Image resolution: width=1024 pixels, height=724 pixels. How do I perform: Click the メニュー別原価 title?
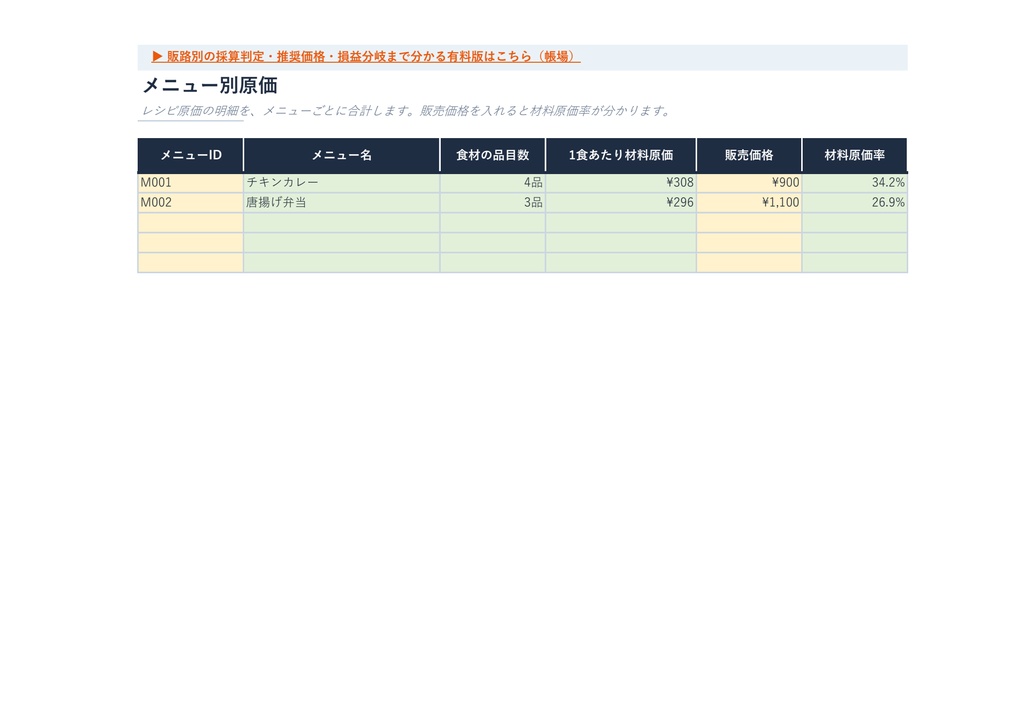click(x=210, y=86)
